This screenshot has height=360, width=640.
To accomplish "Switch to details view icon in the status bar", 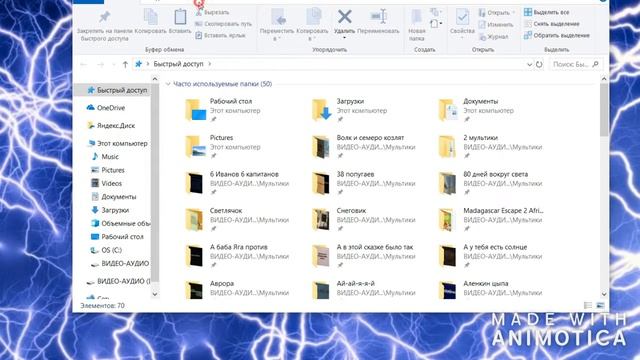I will [588, 305].
